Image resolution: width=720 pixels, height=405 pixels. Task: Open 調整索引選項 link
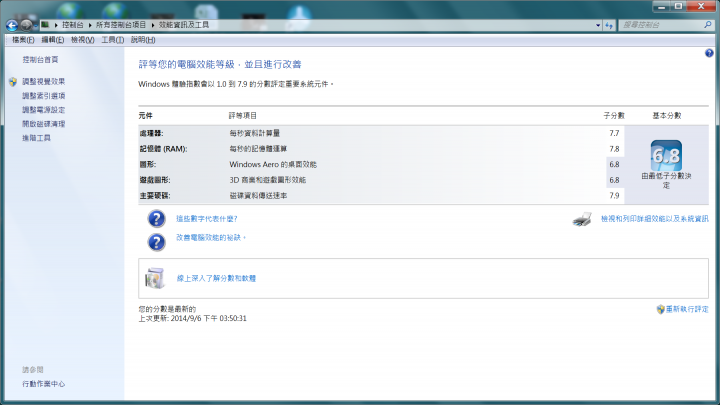click(x=44, y=96)
